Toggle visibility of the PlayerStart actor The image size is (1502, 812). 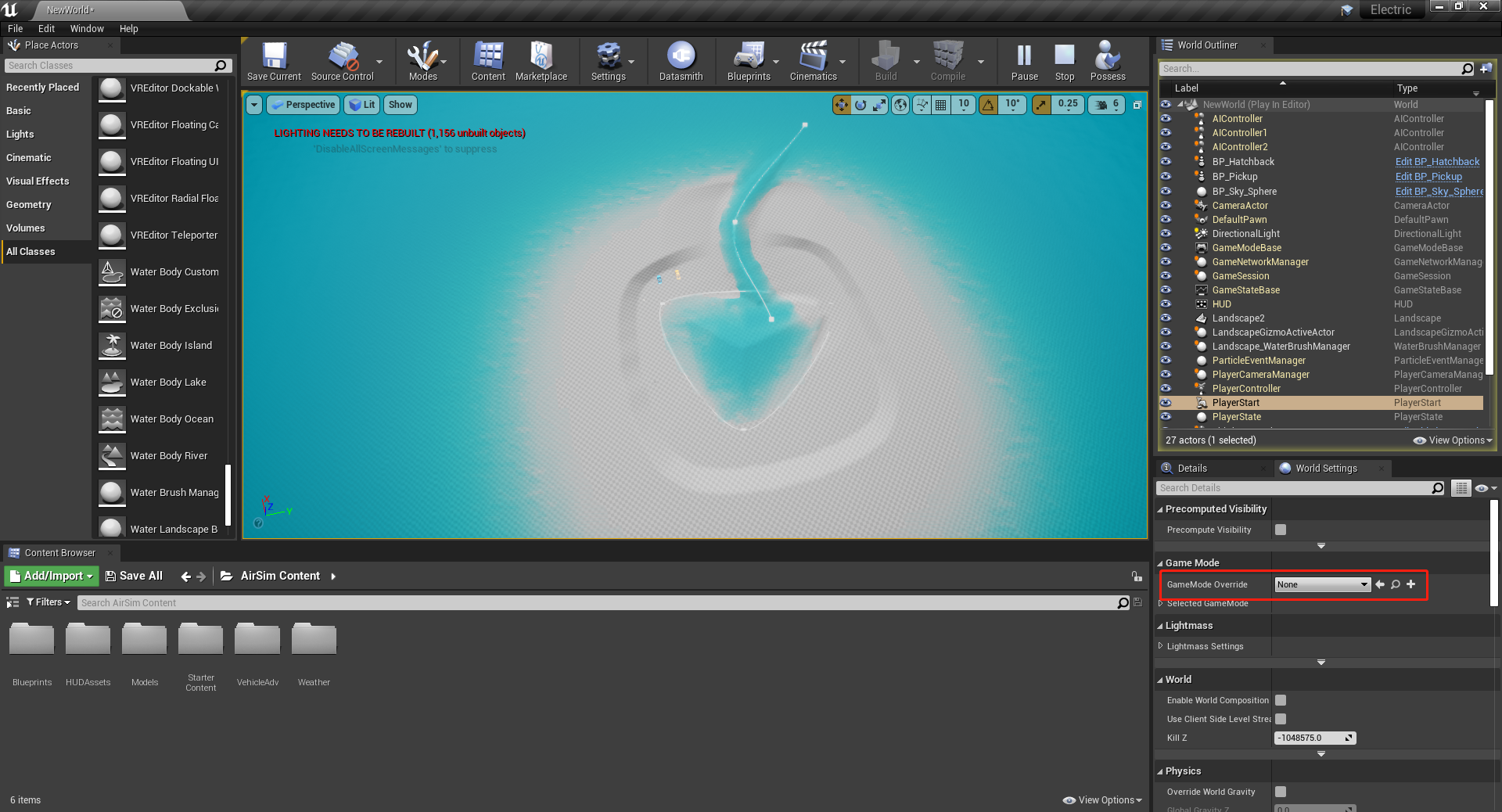1166,403
